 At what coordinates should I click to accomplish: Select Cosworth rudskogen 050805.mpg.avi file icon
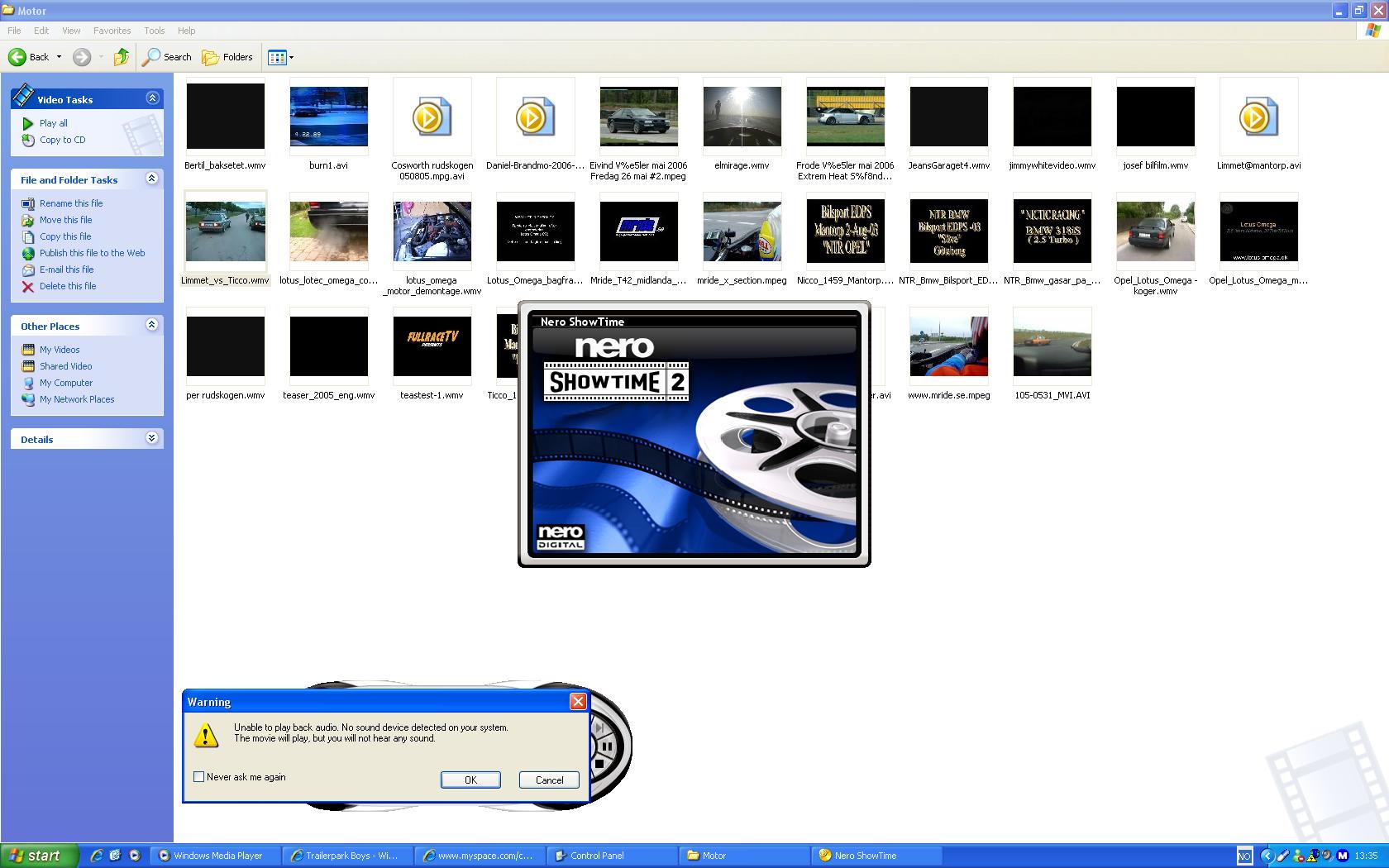(432, 117)
